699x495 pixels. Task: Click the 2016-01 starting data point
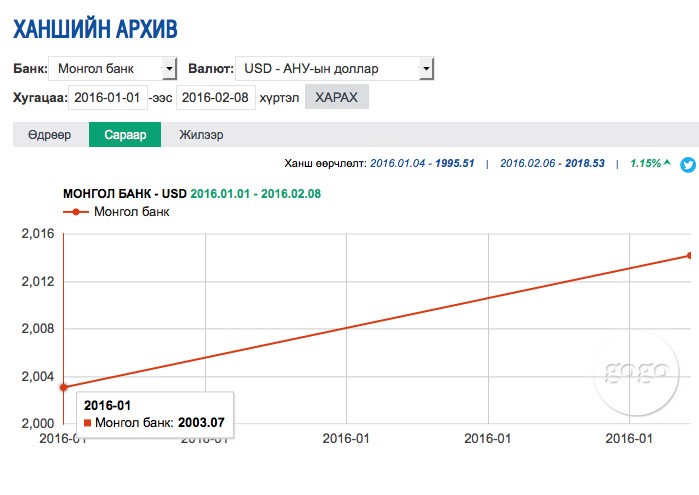pos(64,387)
